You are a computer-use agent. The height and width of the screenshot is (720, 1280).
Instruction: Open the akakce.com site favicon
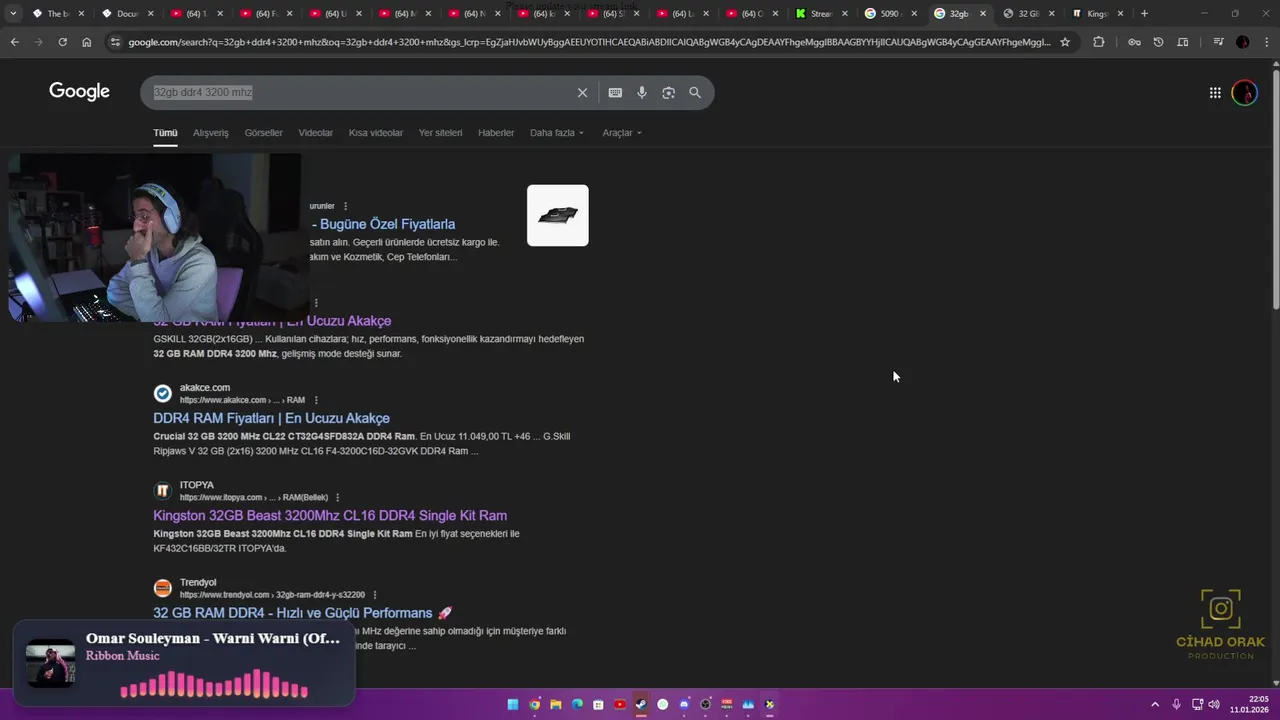click(x=162, y=393)
